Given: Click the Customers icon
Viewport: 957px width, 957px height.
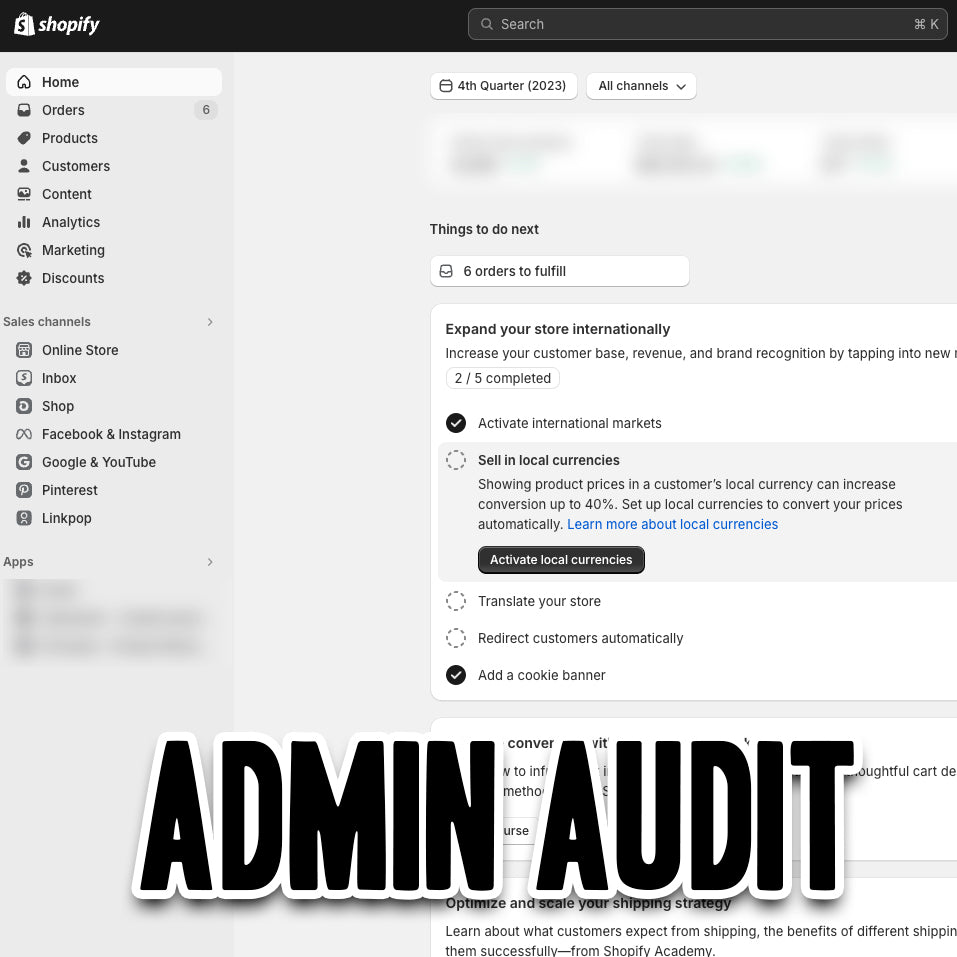Looking at the screenshot, I should (x=23, y=166).
